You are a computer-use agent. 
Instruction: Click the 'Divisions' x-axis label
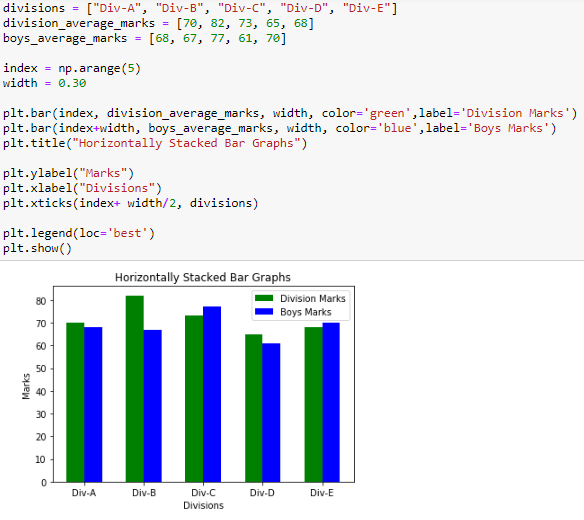click(x=203, y=505)
